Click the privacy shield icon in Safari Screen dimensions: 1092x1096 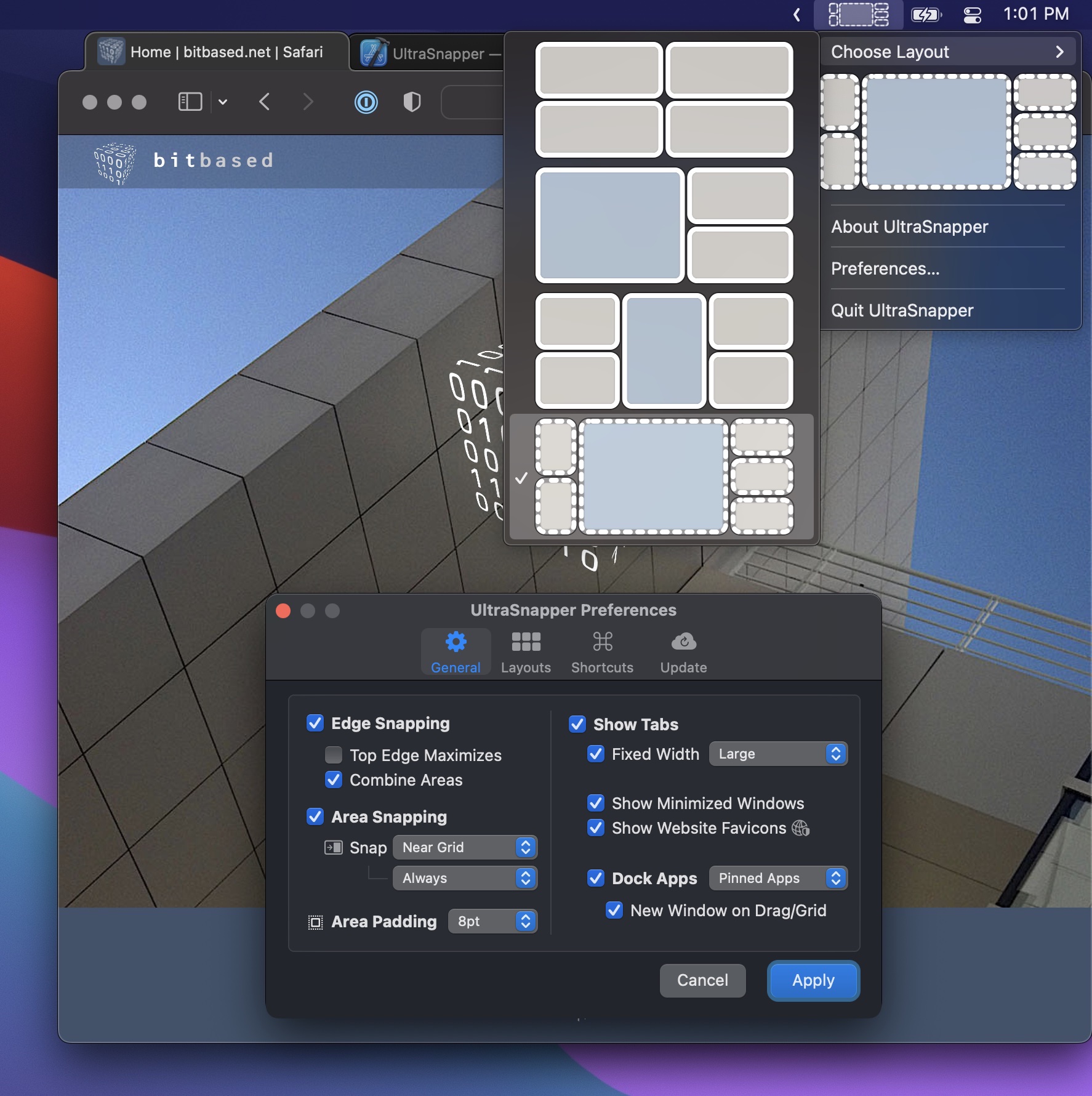point(412,102)
